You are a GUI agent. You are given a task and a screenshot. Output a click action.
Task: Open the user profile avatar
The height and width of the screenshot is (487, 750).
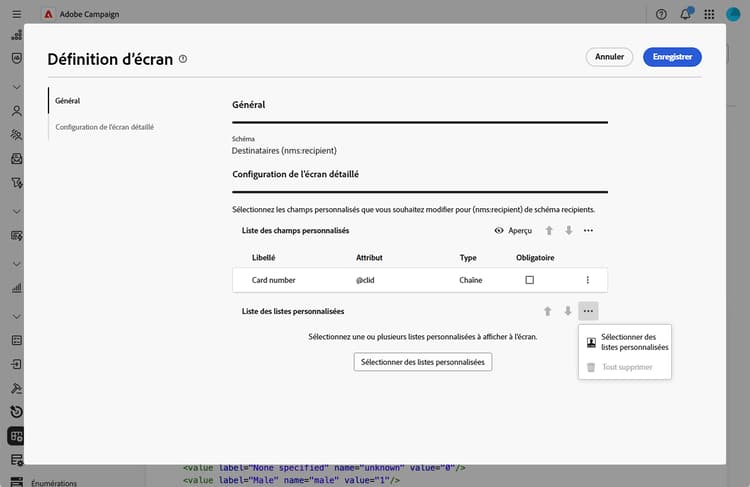tap(733, 14)
